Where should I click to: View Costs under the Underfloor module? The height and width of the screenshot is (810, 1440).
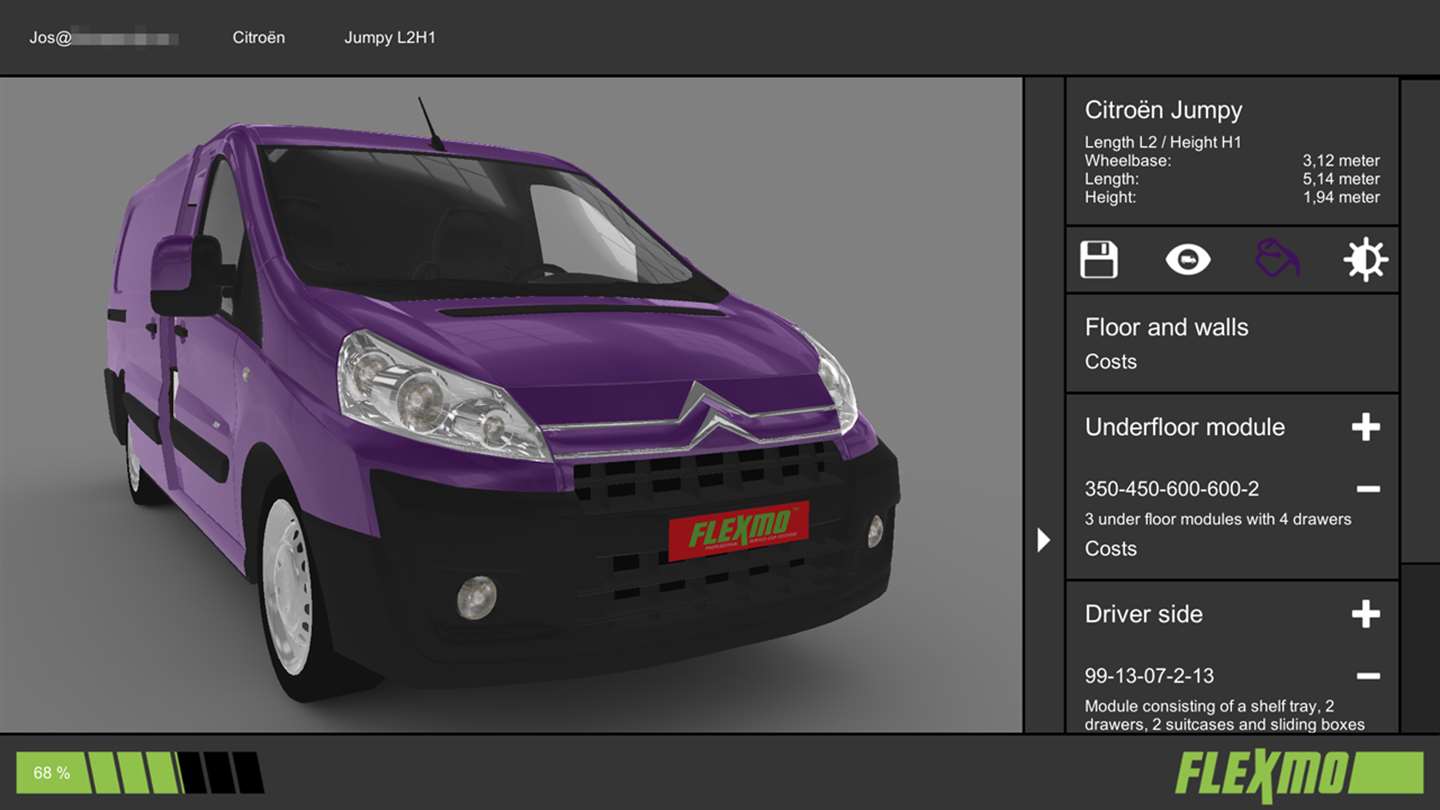(1111, 549)
